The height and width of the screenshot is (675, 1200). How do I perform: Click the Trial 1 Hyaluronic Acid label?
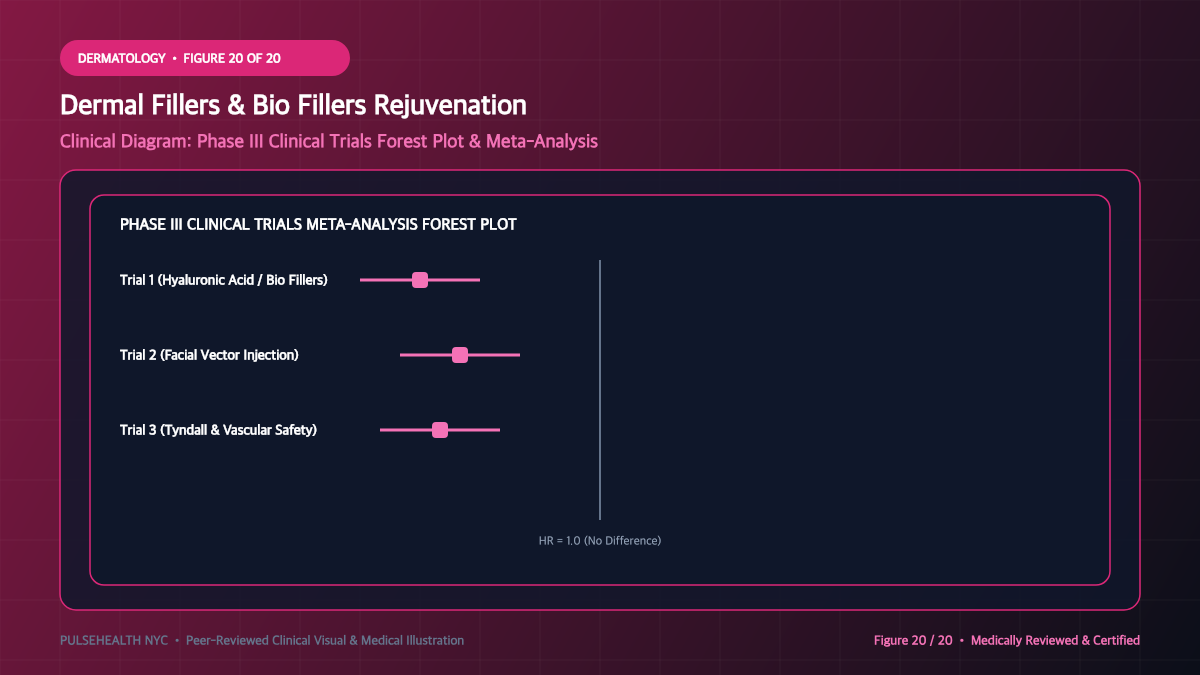pos(224,280)
